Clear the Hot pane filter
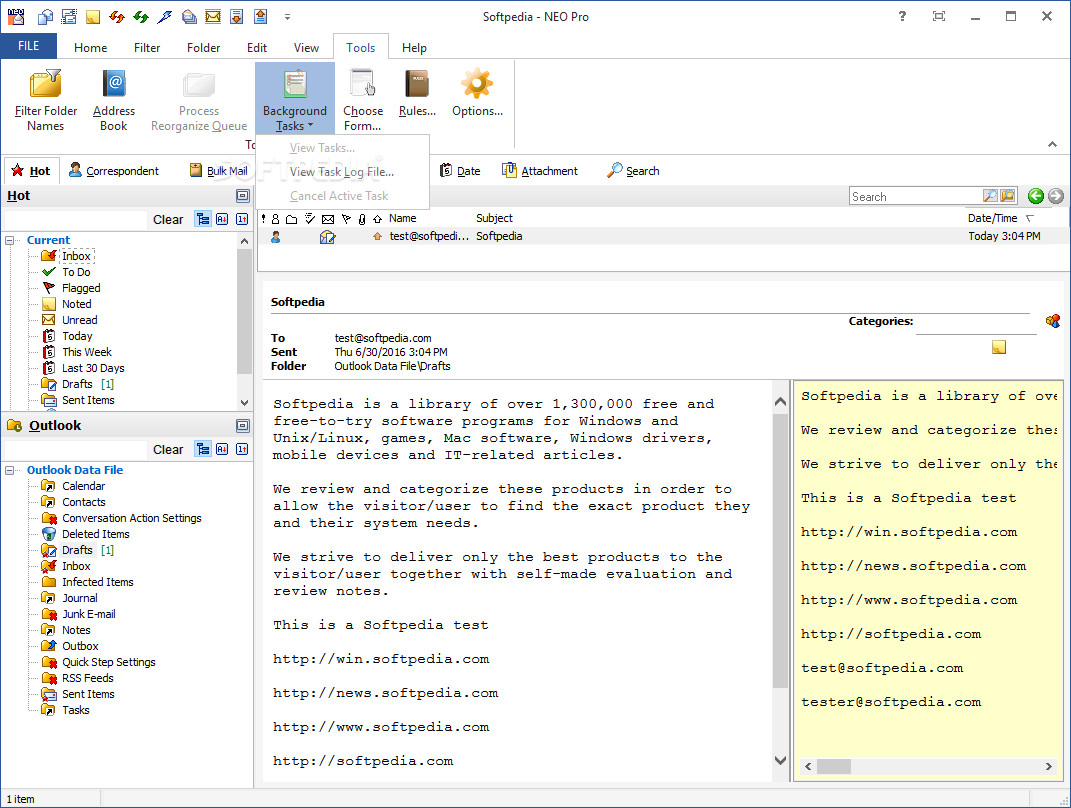This screenshot has width=1071, height=808. [x=168, y=220]
